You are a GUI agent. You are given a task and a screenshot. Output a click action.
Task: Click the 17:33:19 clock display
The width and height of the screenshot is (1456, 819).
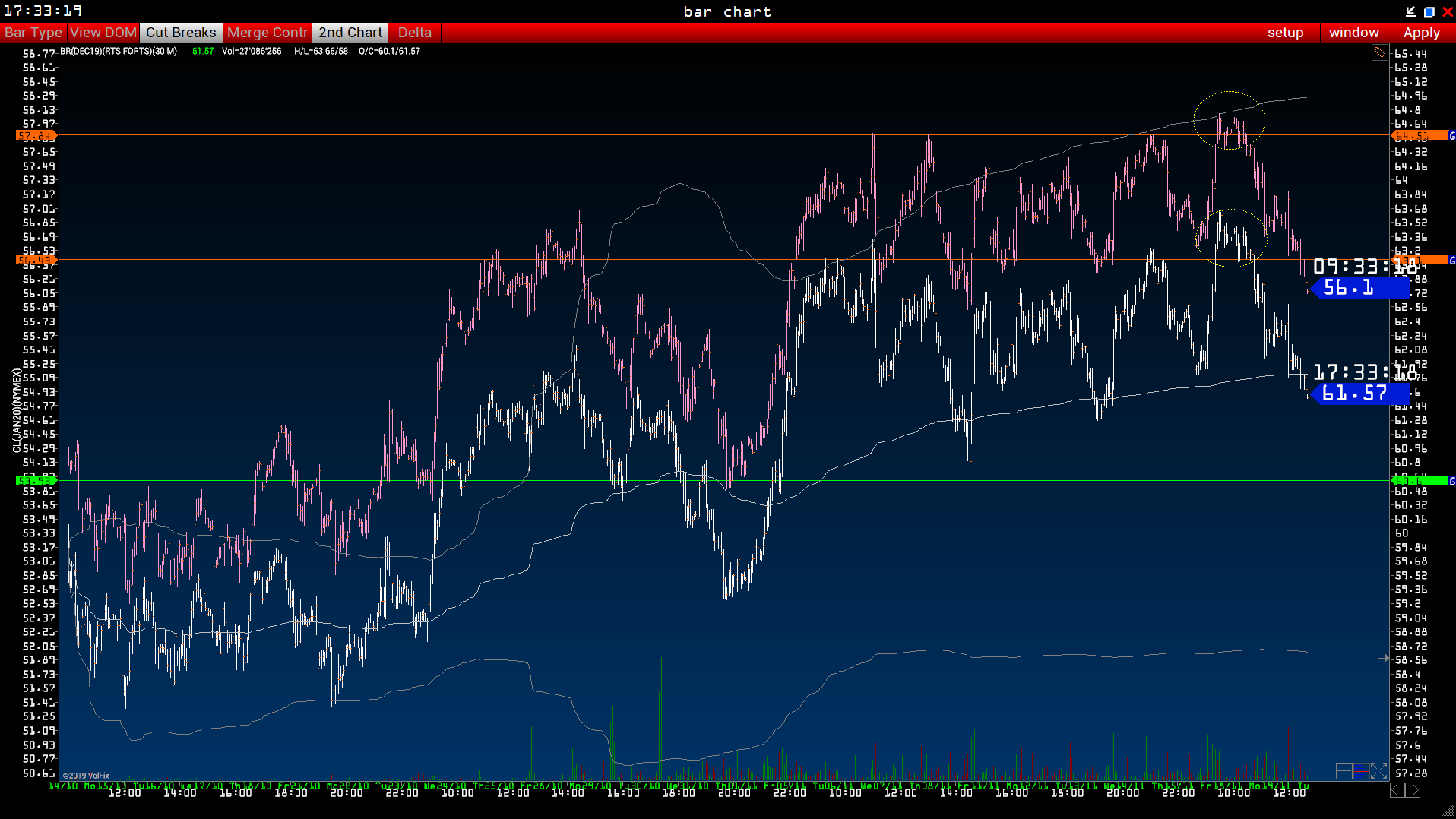[x=43, y=11]
